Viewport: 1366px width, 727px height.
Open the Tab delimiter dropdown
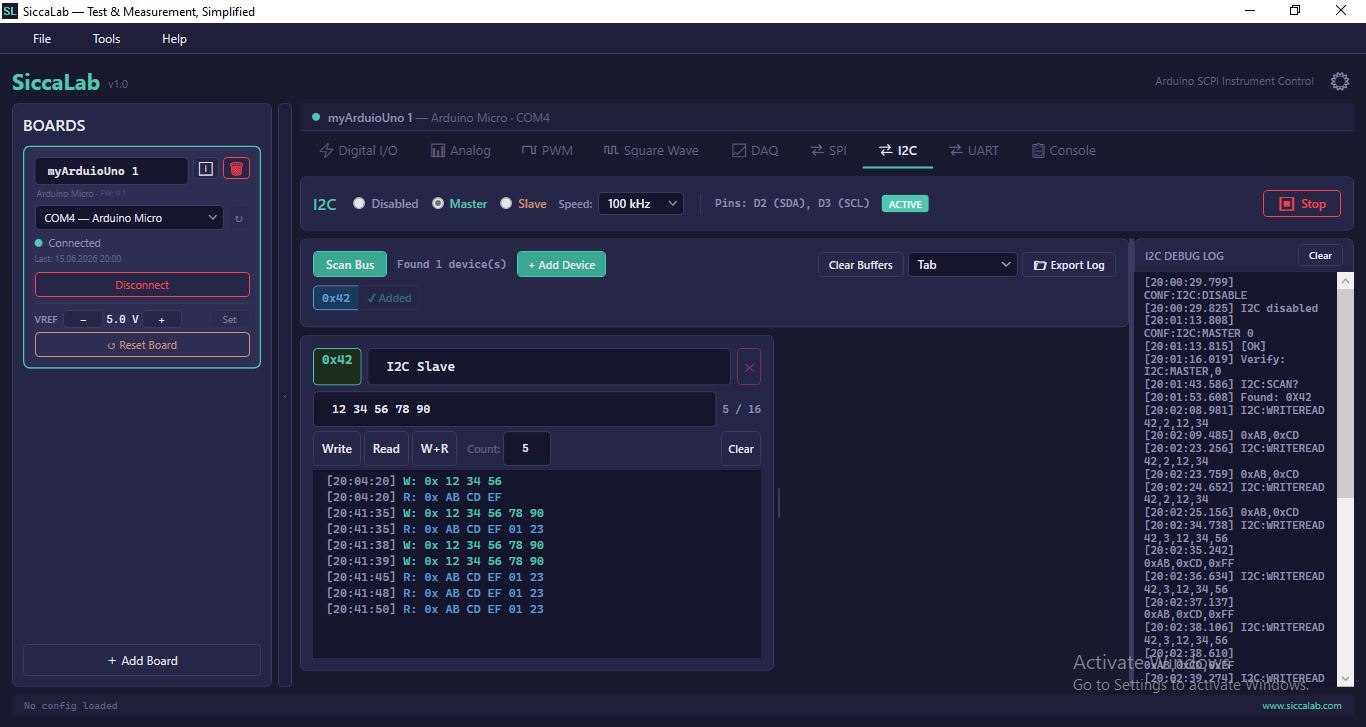(x=962, y=265)
